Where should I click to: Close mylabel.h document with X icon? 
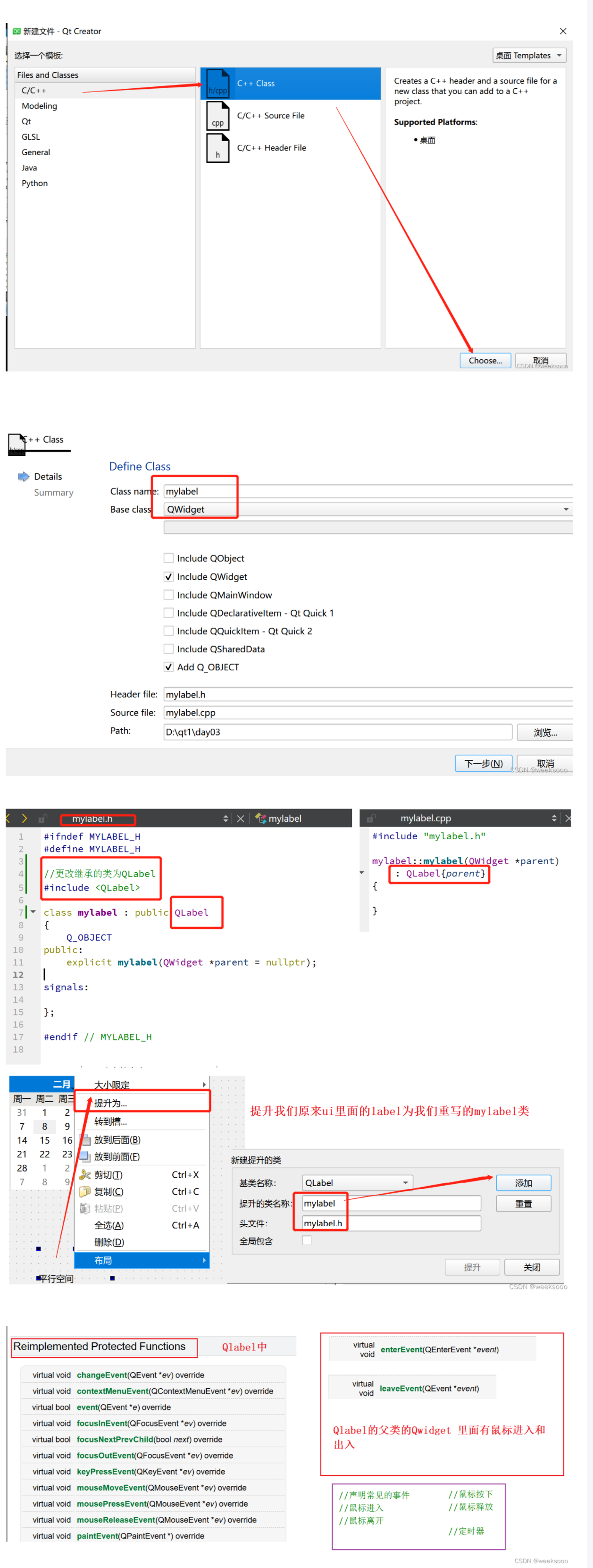click(x=240, y=819)
